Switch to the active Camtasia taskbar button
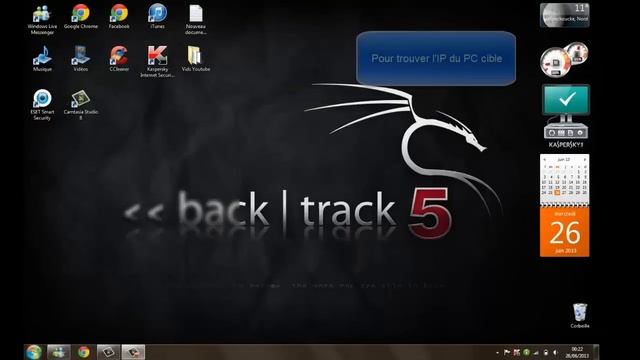 133,352
